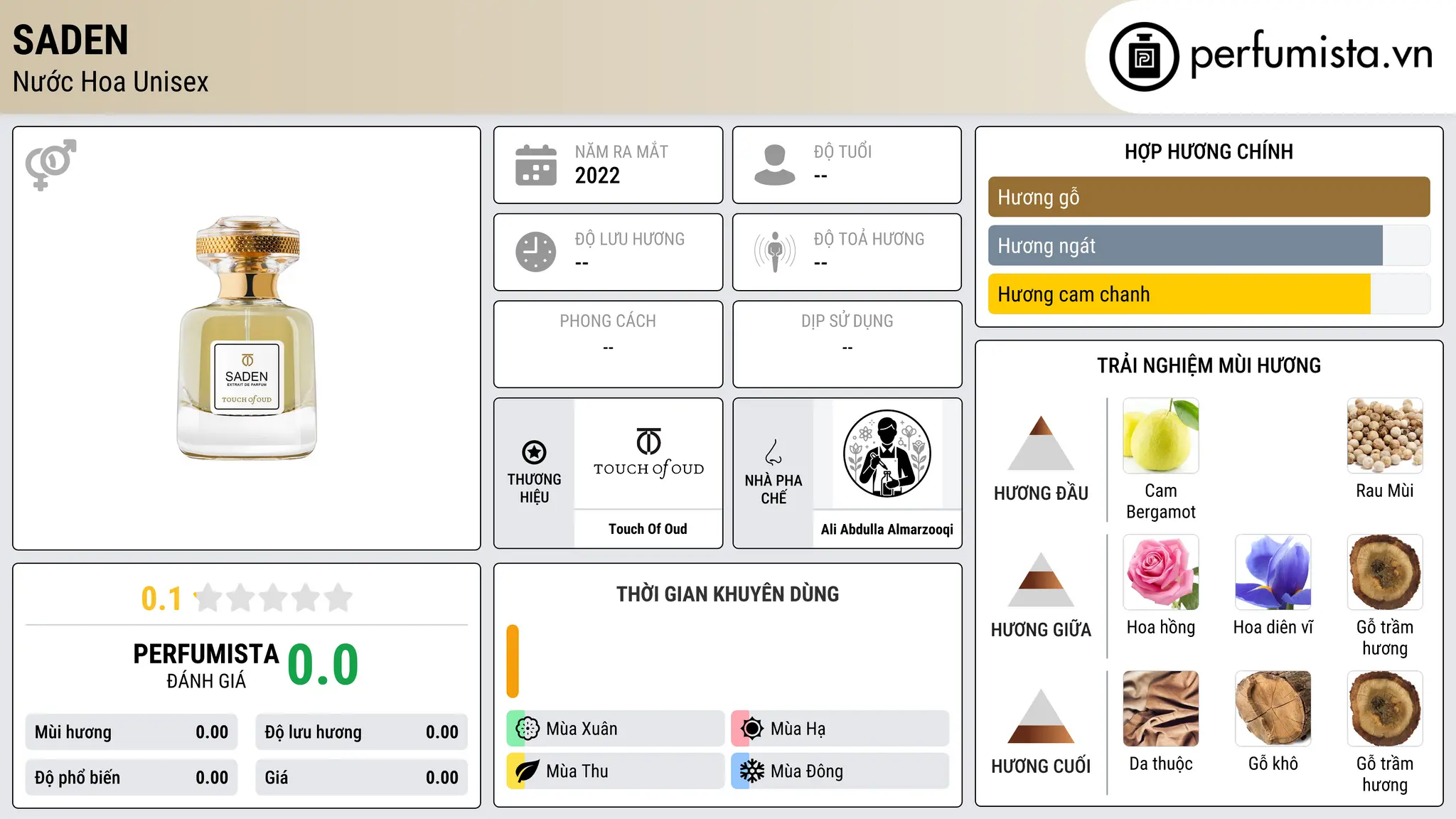Open perfumer Ali Abdulla Almarzooqi link
Image resolution: width=1456 pixels, height=819 pixels.
(x=887, y=529)
